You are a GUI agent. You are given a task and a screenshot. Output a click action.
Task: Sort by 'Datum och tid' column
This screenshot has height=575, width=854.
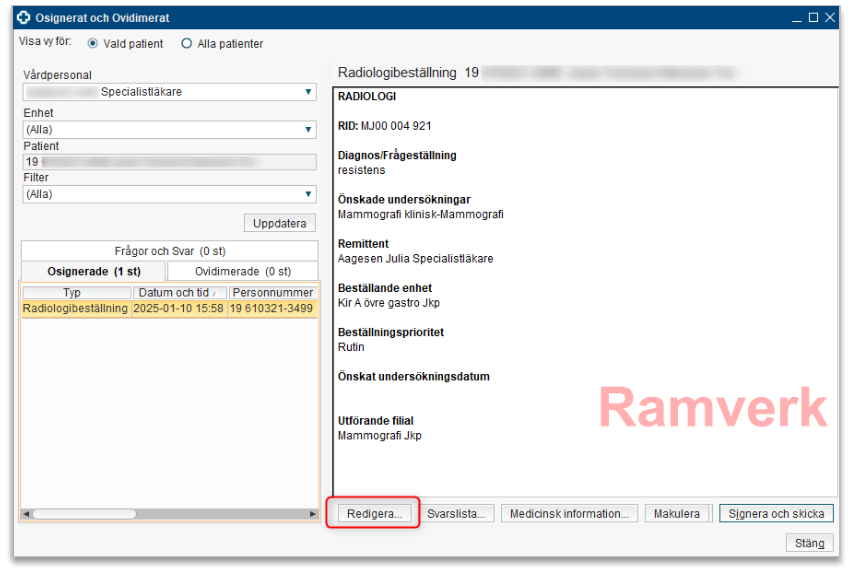(x=179, y=293)
